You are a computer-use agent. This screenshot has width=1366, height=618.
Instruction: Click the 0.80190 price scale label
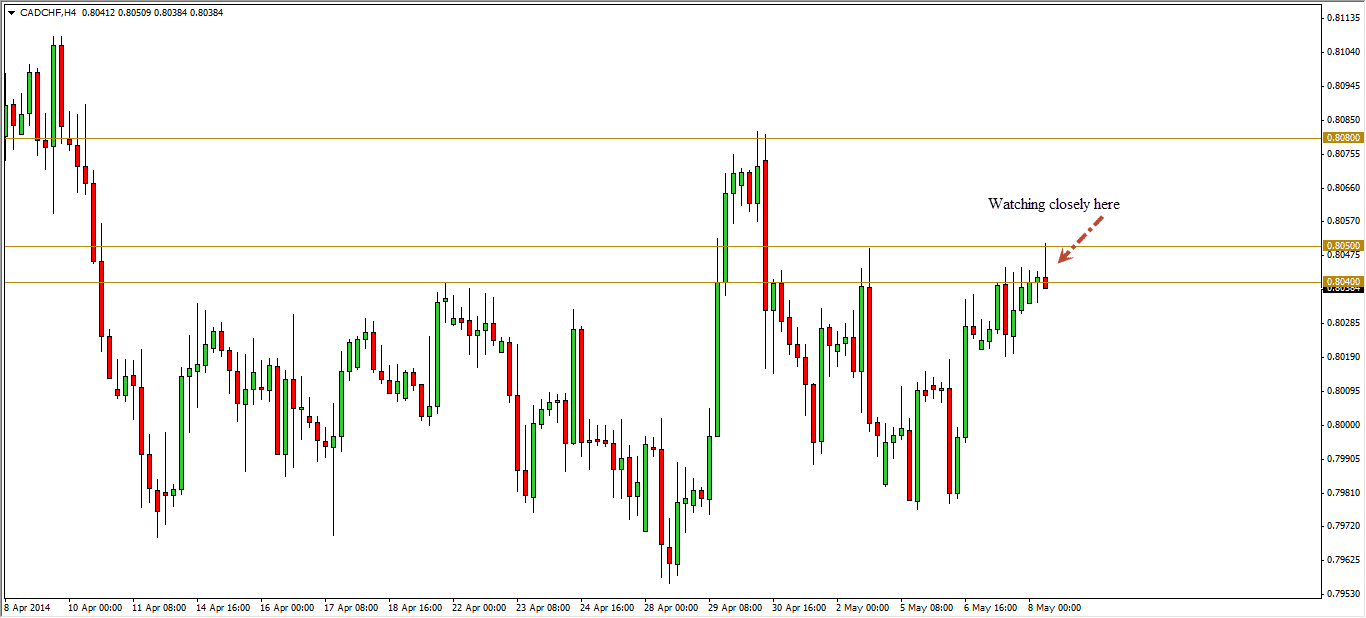coord(1344,357)
